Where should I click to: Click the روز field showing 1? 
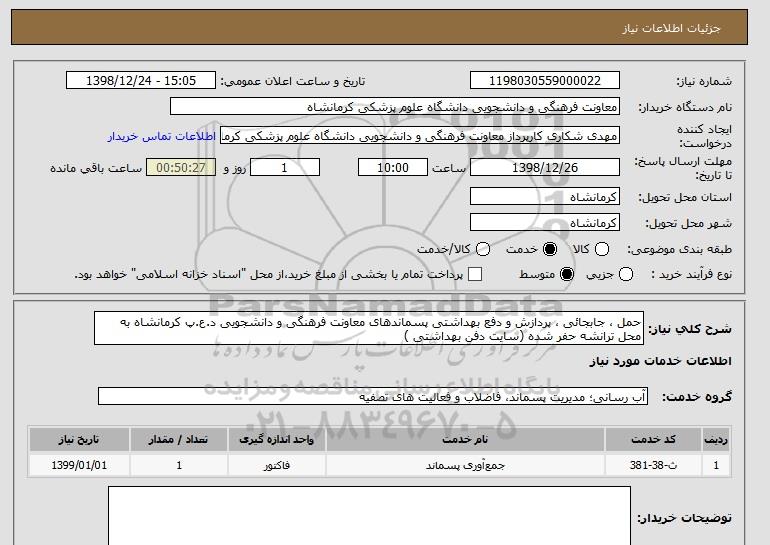pos(285,167)
